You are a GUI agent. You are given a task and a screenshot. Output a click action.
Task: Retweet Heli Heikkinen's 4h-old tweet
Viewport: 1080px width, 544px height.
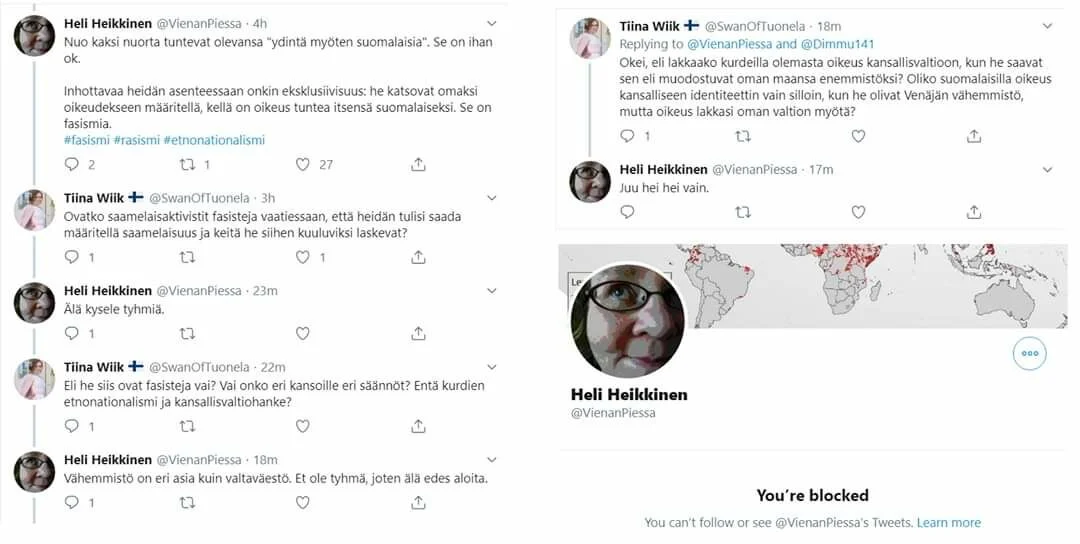pyautogui.click(x=187, y=165)
